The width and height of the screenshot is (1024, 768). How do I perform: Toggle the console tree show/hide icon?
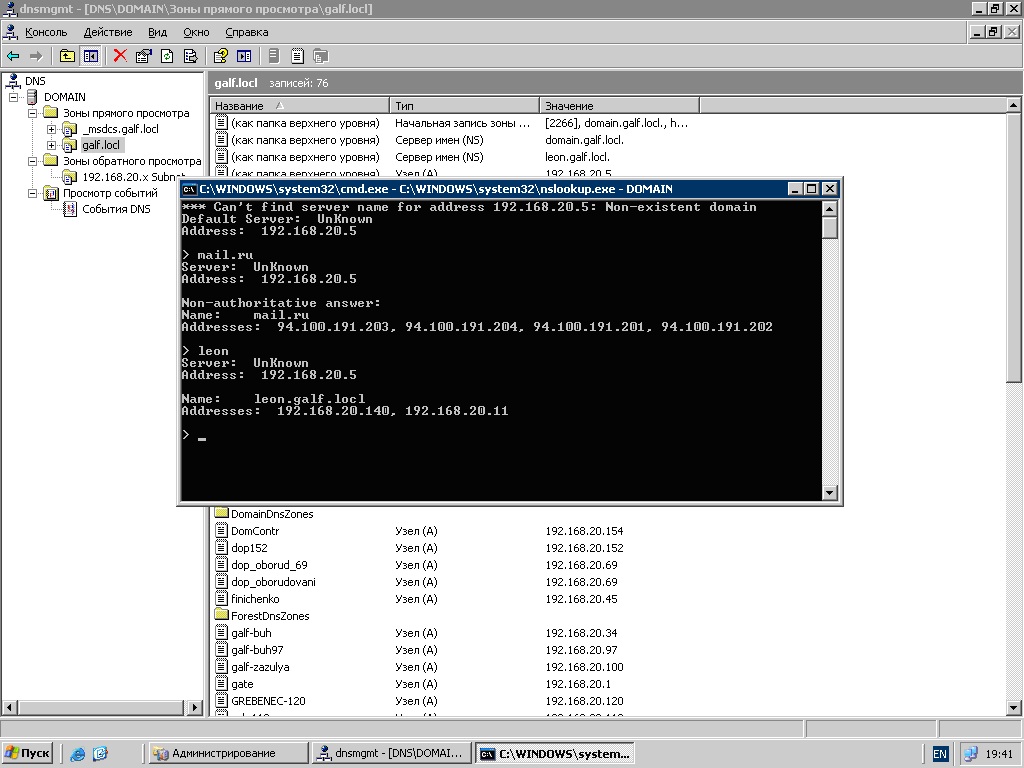coord(90,56)
